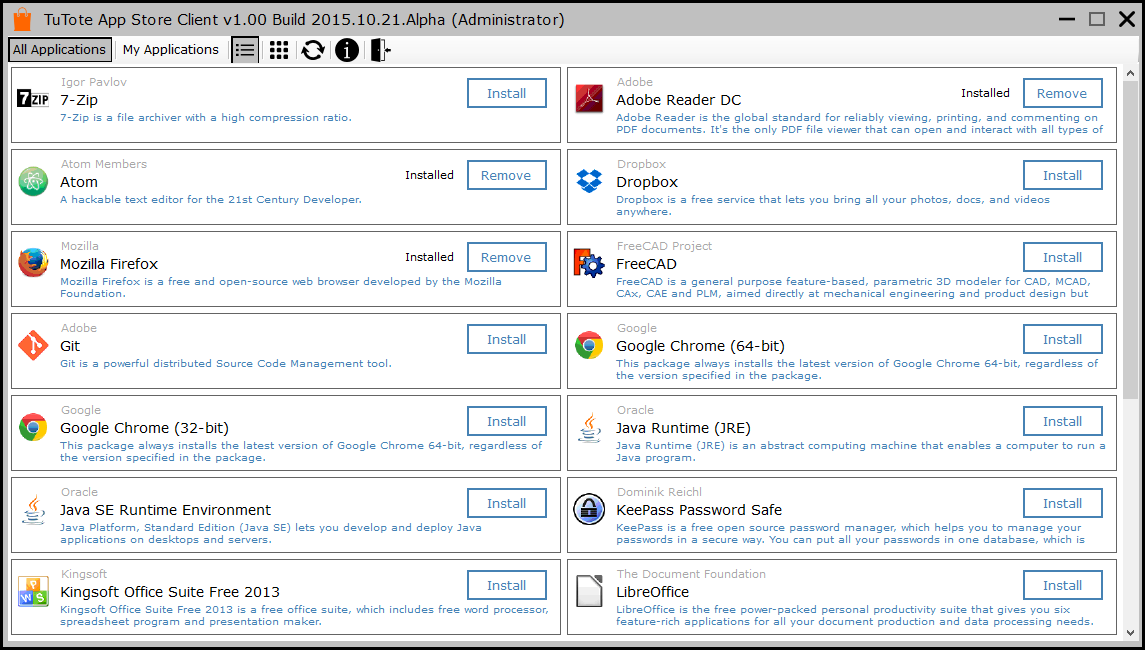Image resolution: width=1145 pixels, height=650 pixels.
Task: Click the FreeCAD Project publisher label
Action: 665,246
